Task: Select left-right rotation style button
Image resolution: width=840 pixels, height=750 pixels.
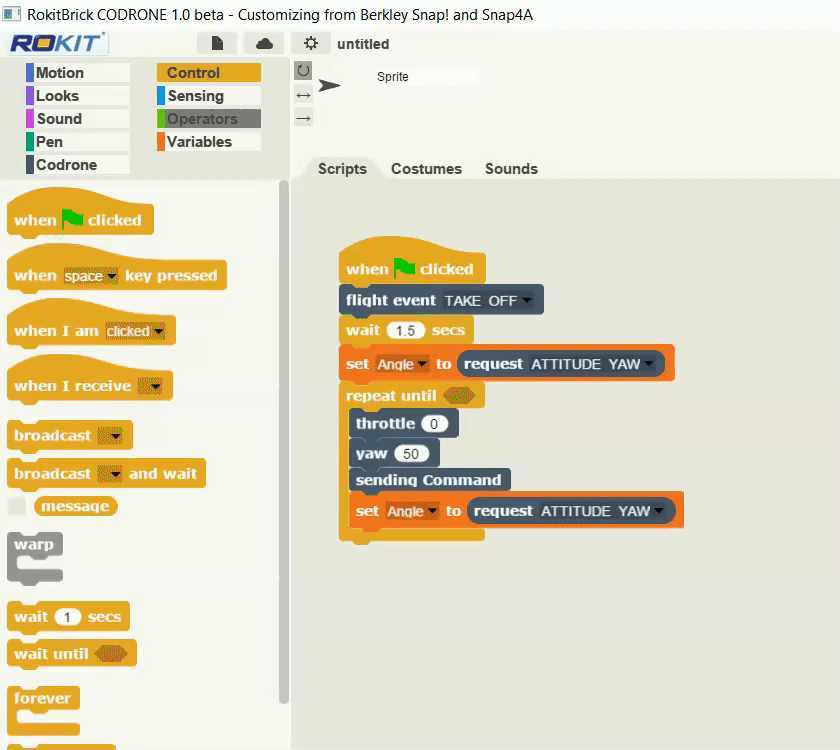Action: pos(303,95)
